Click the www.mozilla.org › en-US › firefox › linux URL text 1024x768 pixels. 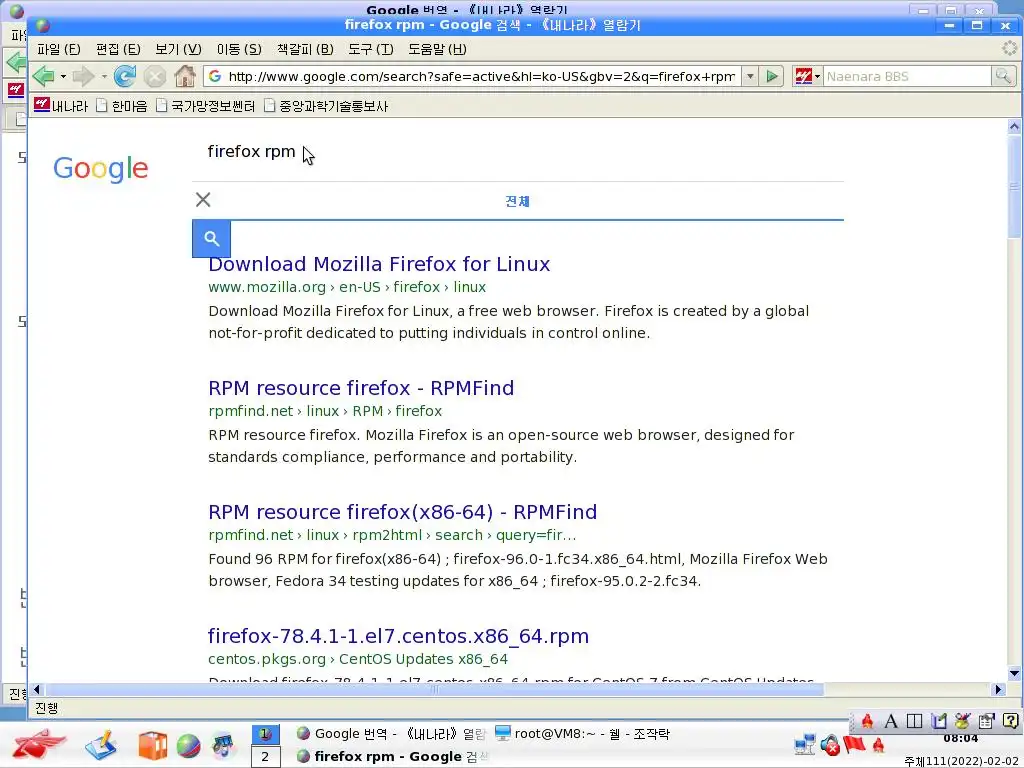[347, 287]
